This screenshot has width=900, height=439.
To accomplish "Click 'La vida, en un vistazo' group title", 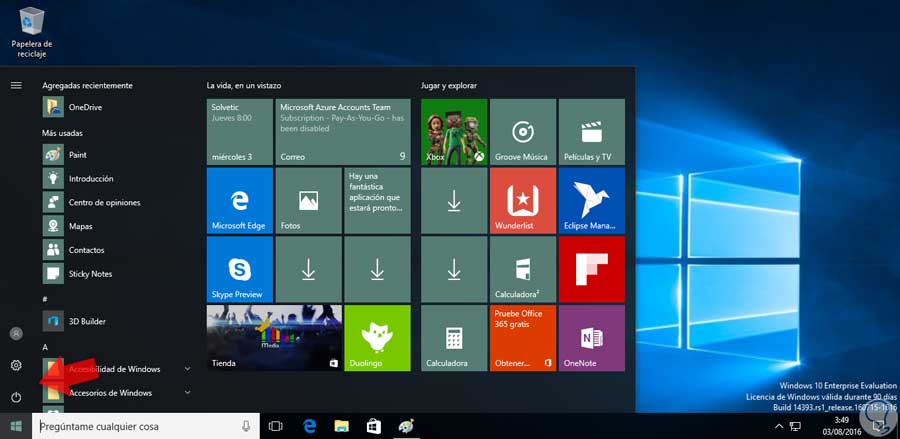I will coord(244,86).
